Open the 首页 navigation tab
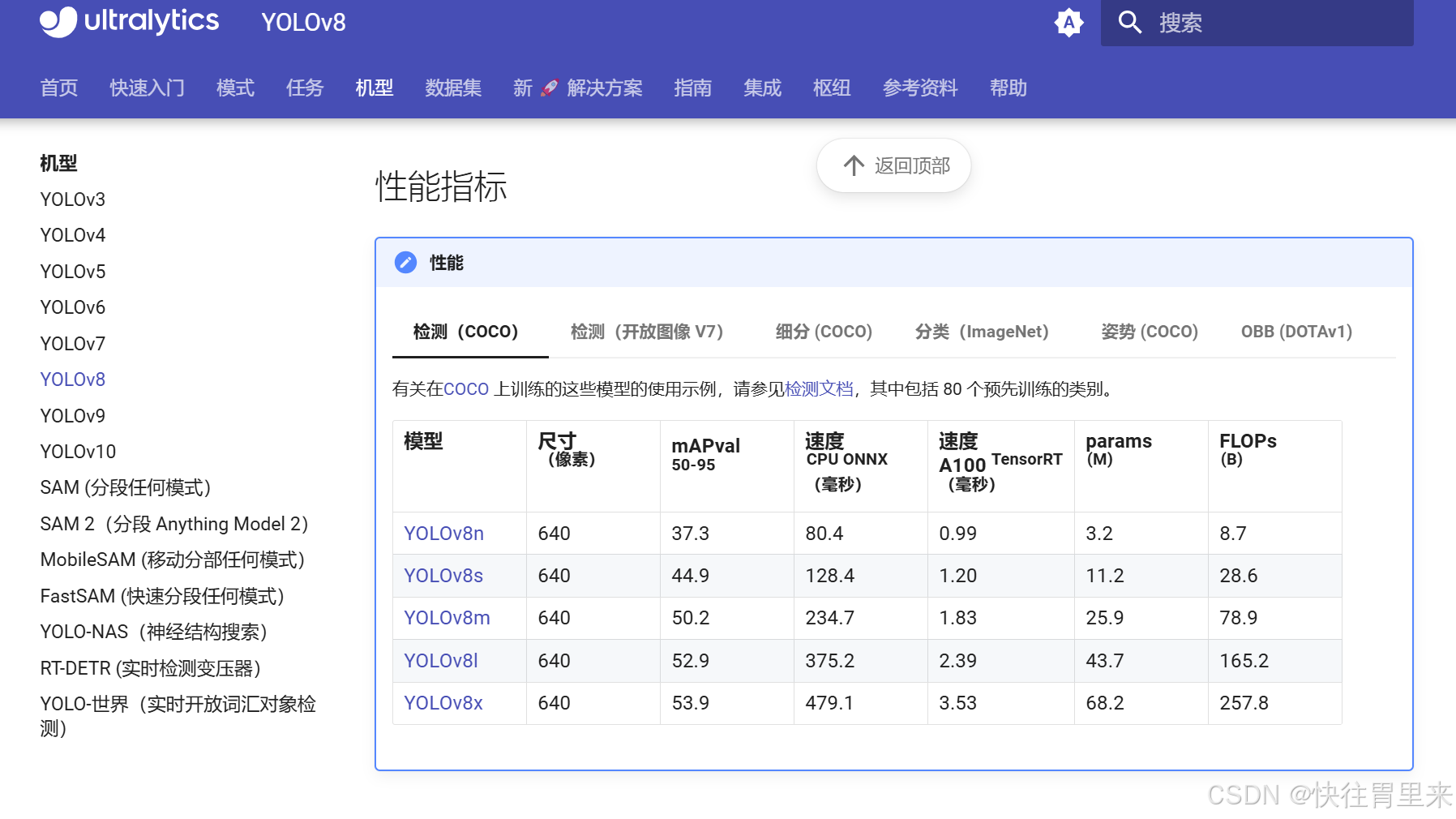1456x819 pixels. 59,88
